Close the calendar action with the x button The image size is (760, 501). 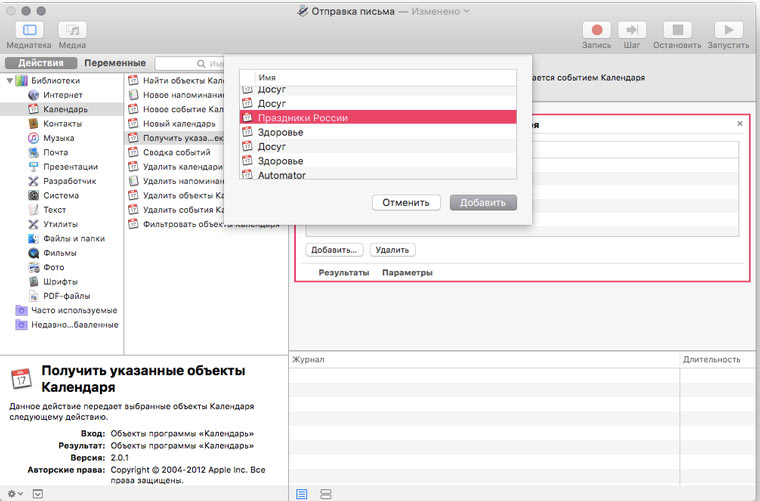[740, 123]
